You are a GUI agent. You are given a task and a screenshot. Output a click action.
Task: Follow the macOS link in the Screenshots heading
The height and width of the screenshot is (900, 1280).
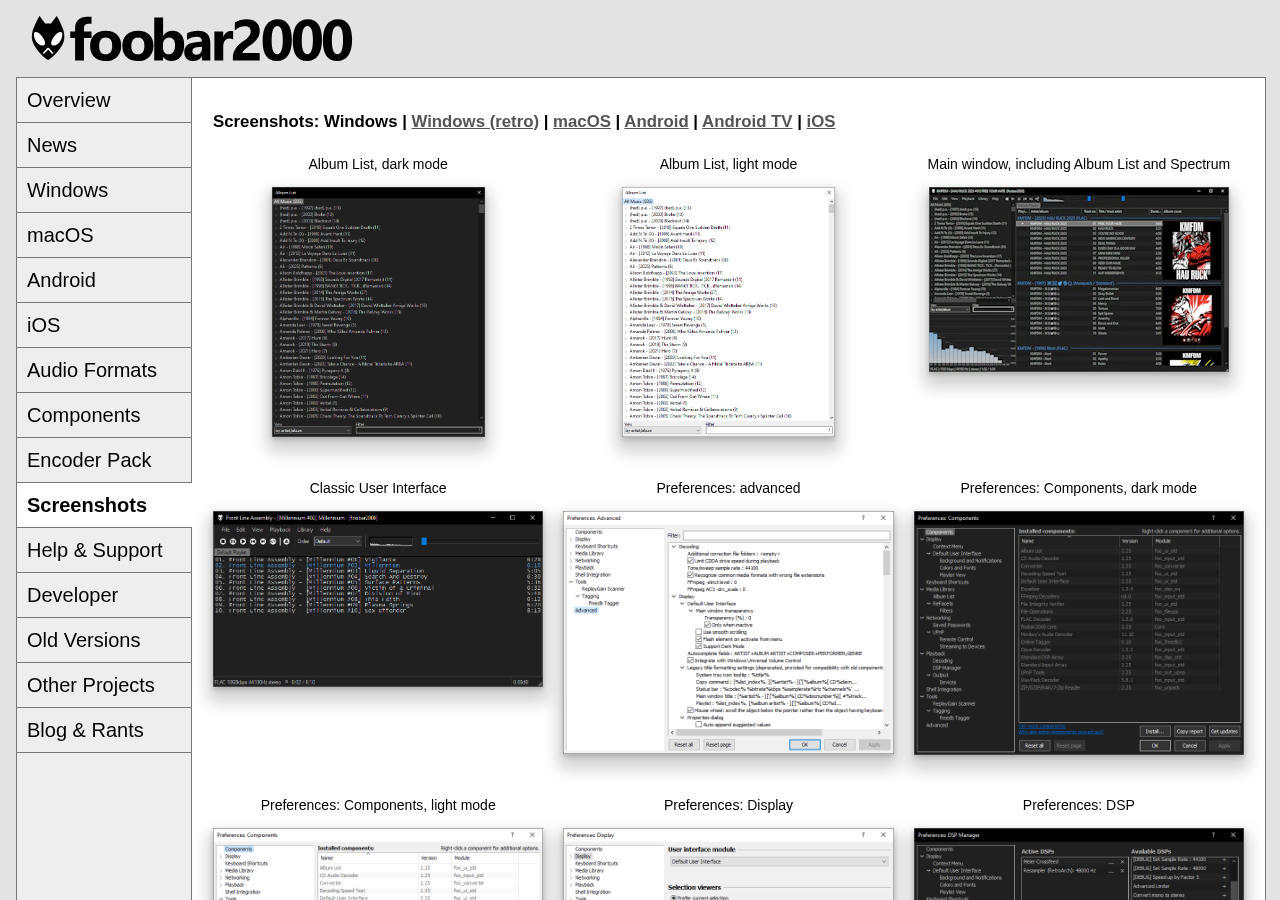coord(582,121)
